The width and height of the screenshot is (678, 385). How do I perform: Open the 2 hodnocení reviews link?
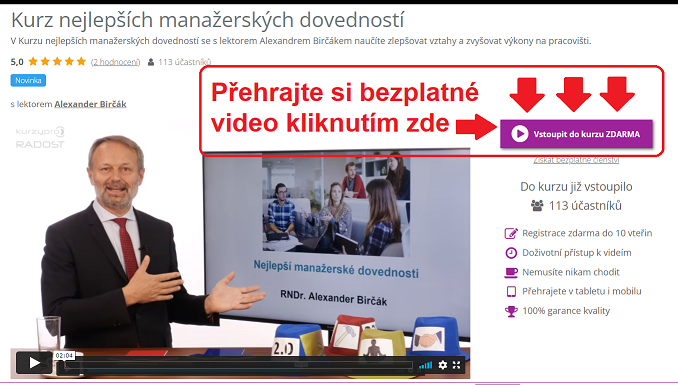(x=115, y=62)
